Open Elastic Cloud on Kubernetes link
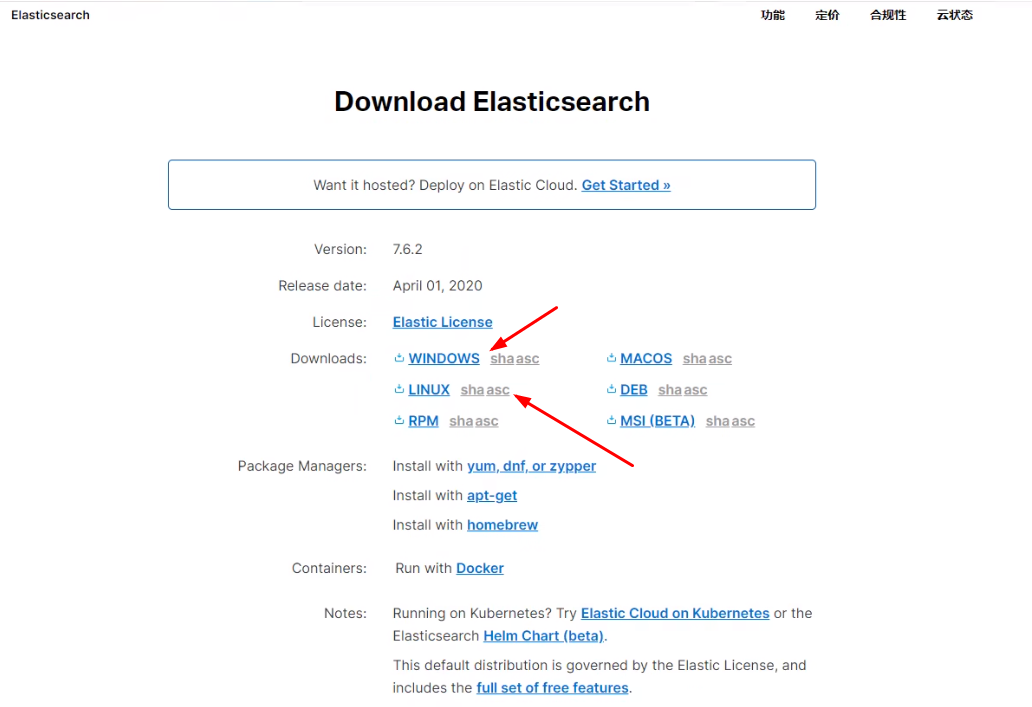The width and height of the screenshot is (1032, 707). 675,613
